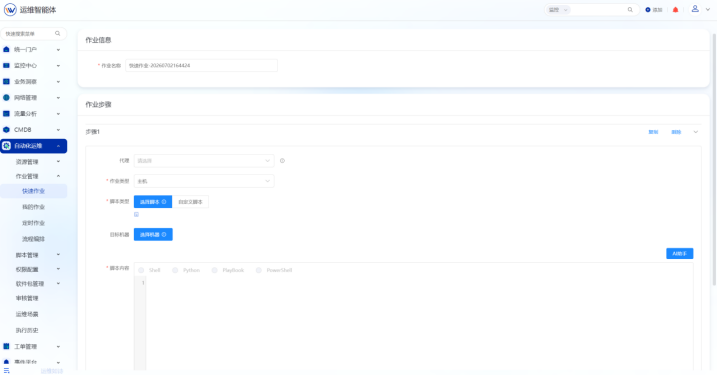Open the 作业类型 dropdown
718x375 pixels.
(204, 181)
